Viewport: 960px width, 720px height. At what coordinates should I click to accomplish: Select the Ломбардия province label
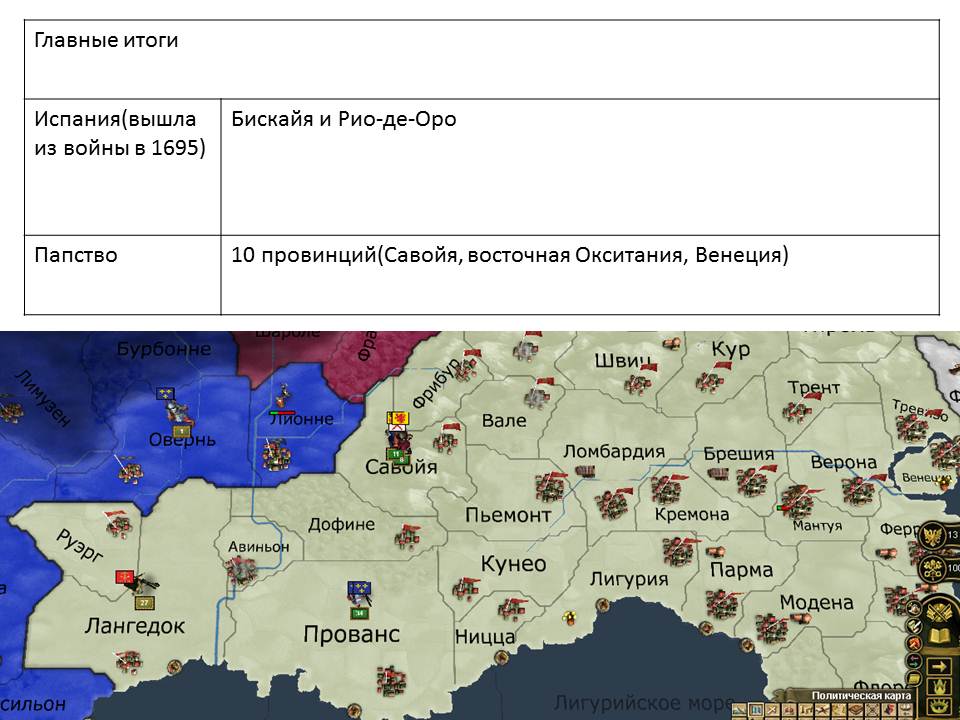614,451
